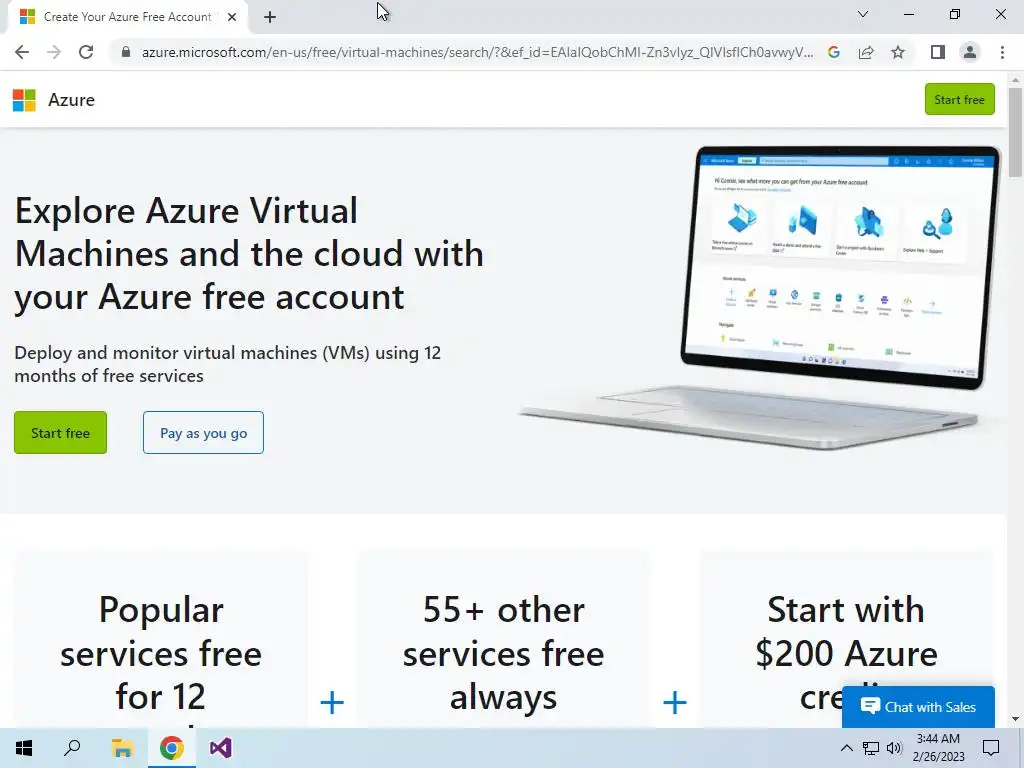Open Windows taskbar search
Screen dimensions: 1024x768
[x=72, y=748]
